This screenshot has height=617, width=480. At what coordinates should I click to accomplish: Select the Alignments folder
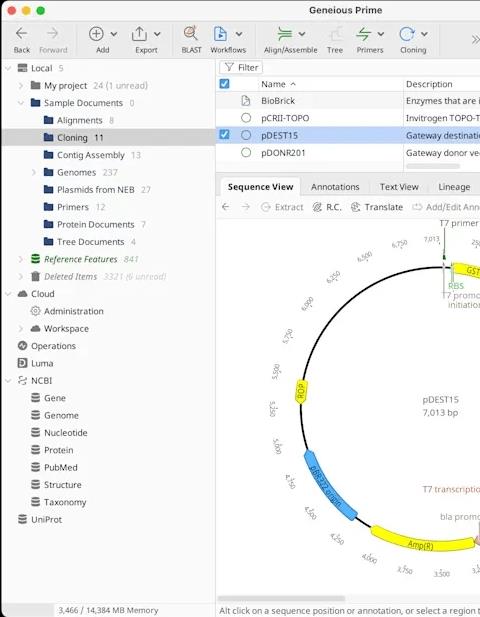79,120
